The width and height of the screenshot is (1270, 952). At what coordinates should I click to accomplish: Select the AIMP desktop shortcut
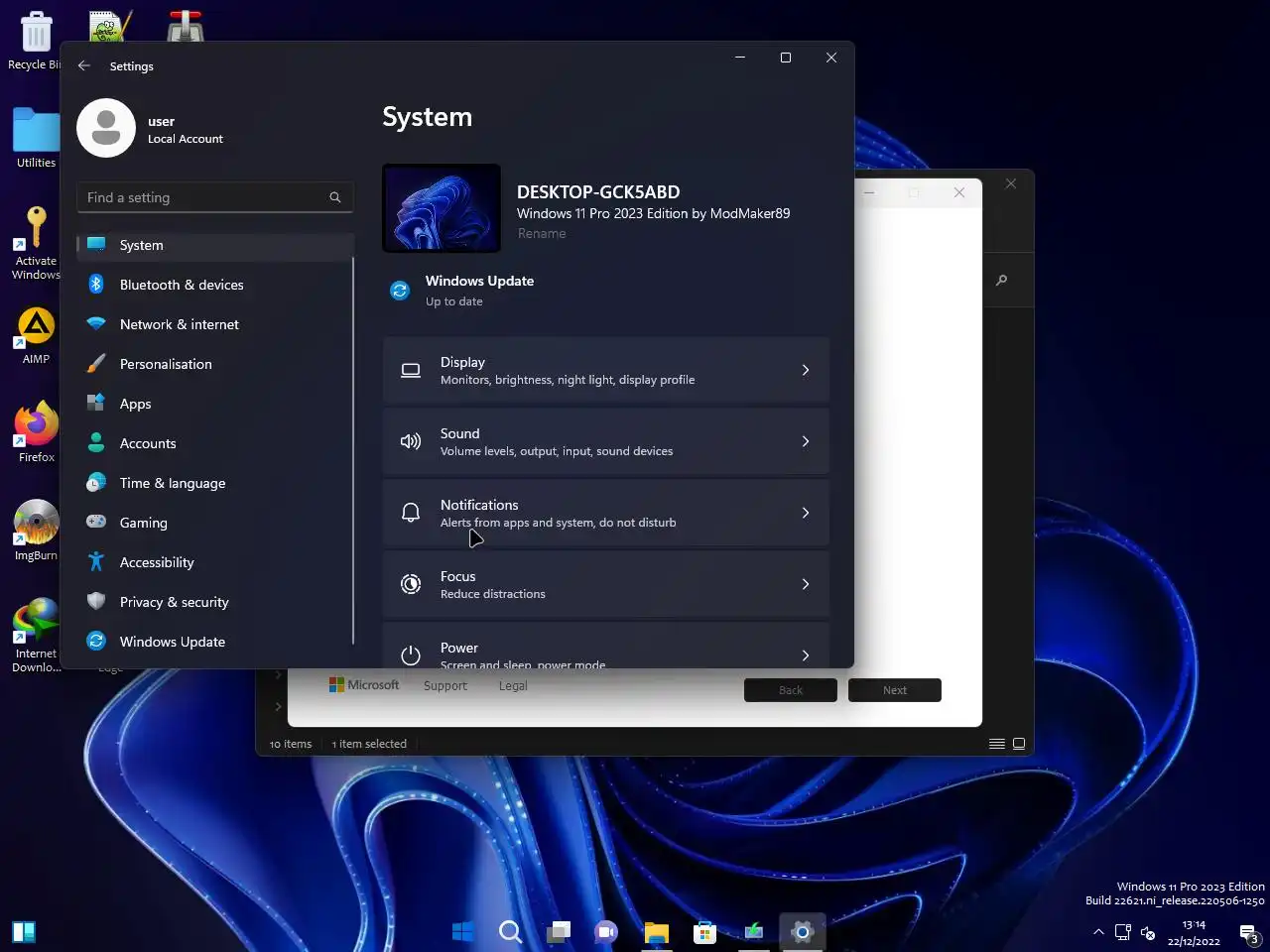click(x=36, y=336)
